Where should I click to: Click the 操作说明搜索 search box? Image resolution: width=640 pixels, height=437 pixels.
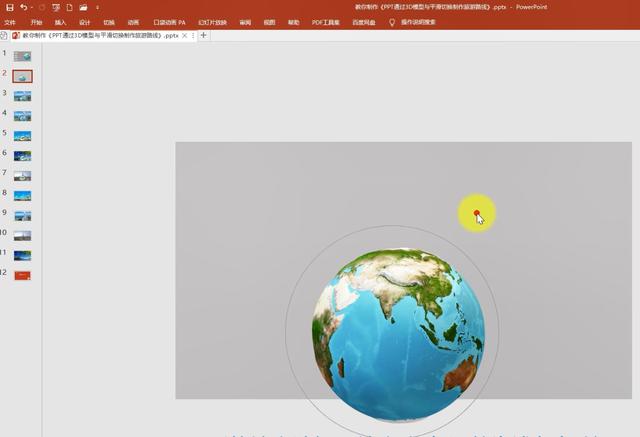coord(419,21)
